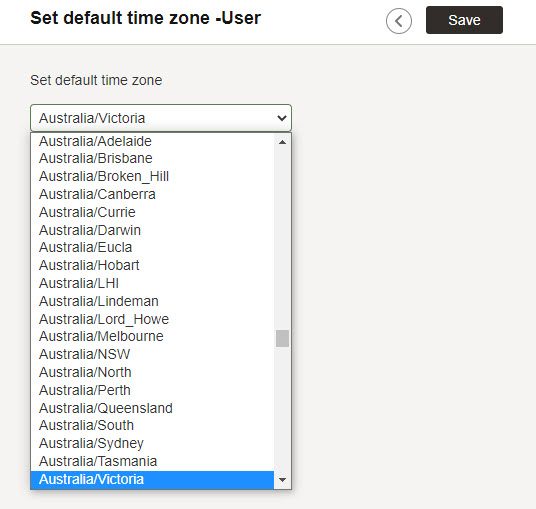This screenshot has height=509, width=536.
Task: Open the time zone dropdown chevron
Action: (282, 118)
